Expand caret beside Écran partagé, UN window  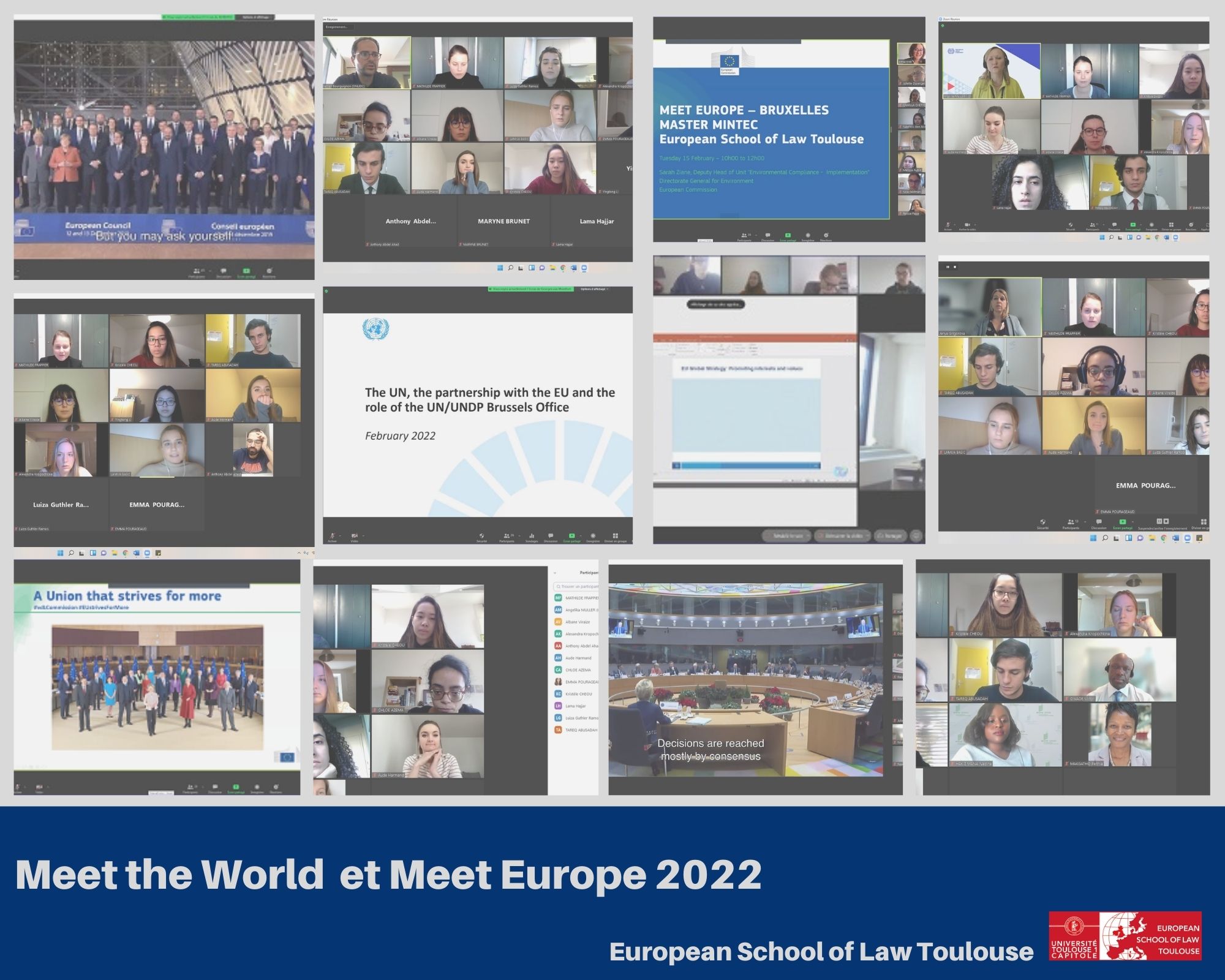[581, 535]
